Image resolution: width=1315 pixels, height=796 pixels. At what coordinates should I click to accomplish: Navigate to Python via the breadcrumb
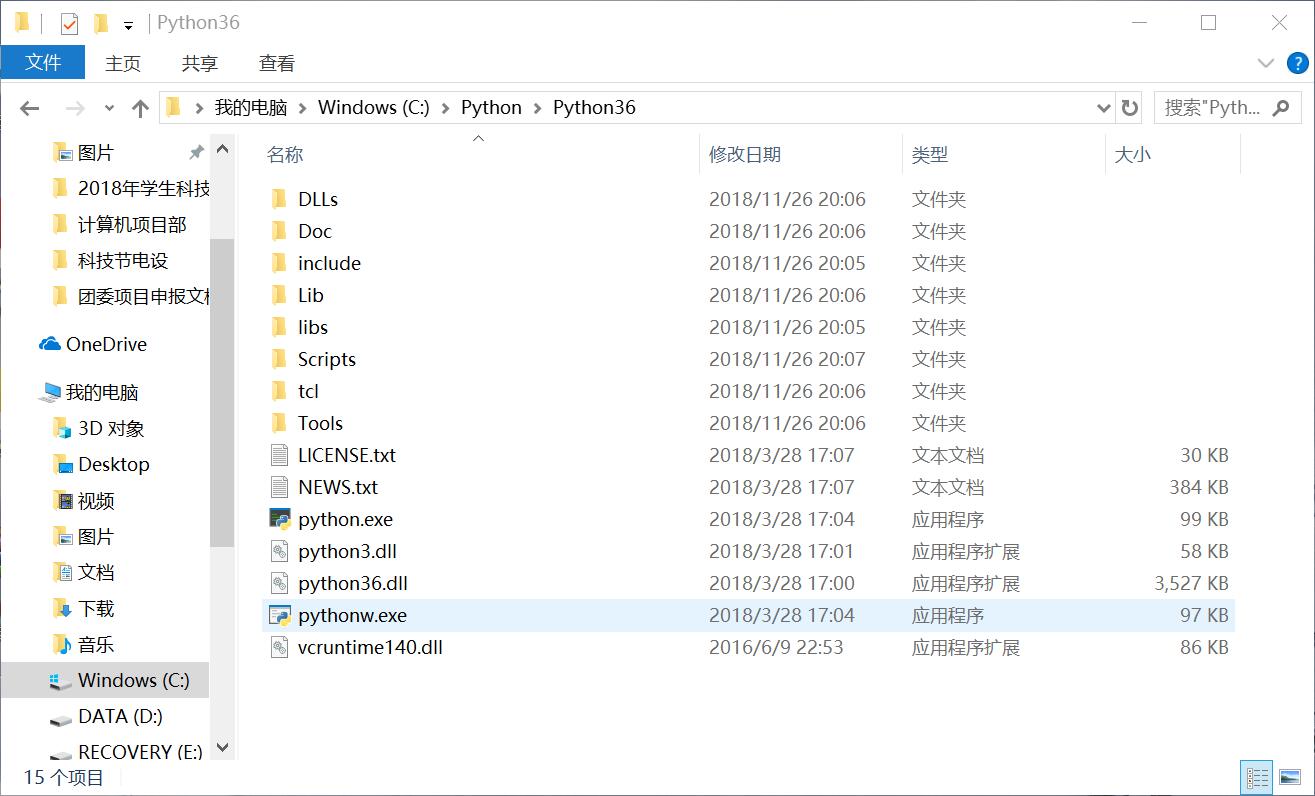point(491,107)
